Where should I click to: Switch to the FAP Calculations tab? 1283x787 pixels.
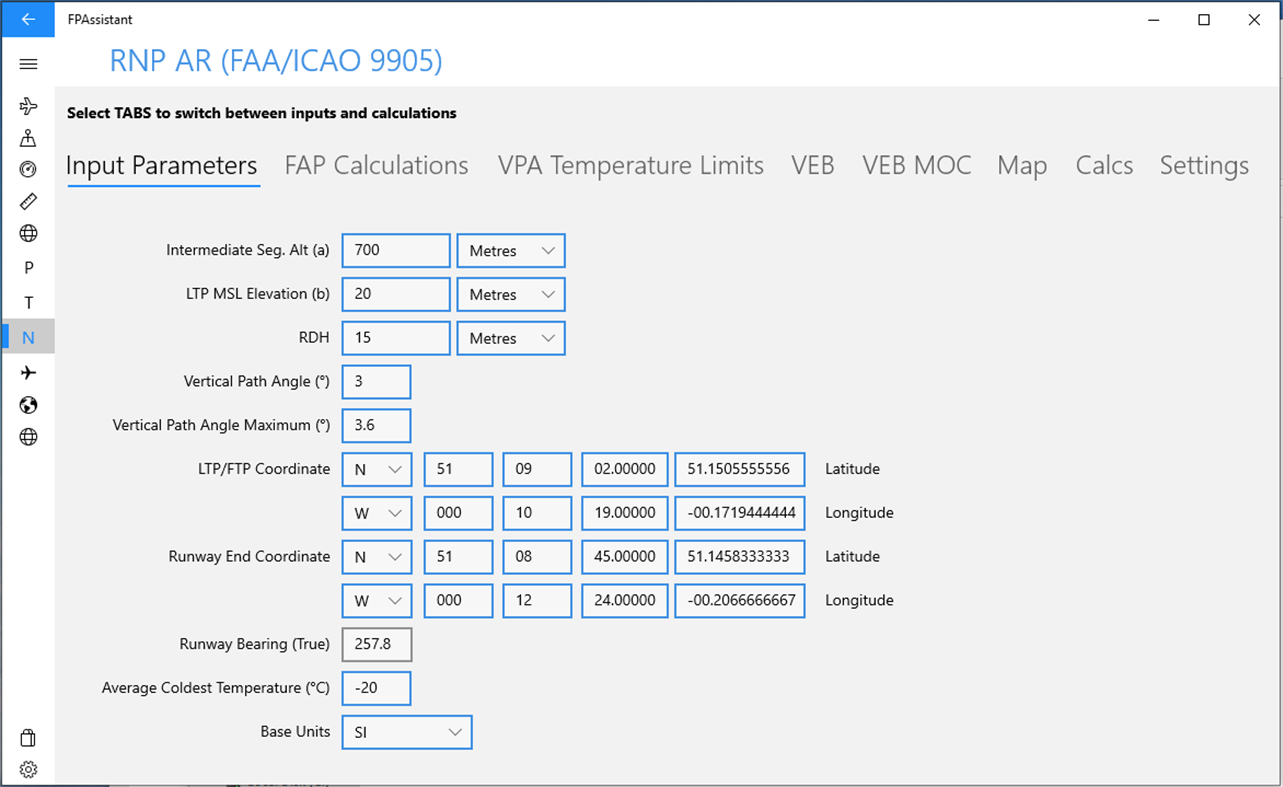[376, 165]
